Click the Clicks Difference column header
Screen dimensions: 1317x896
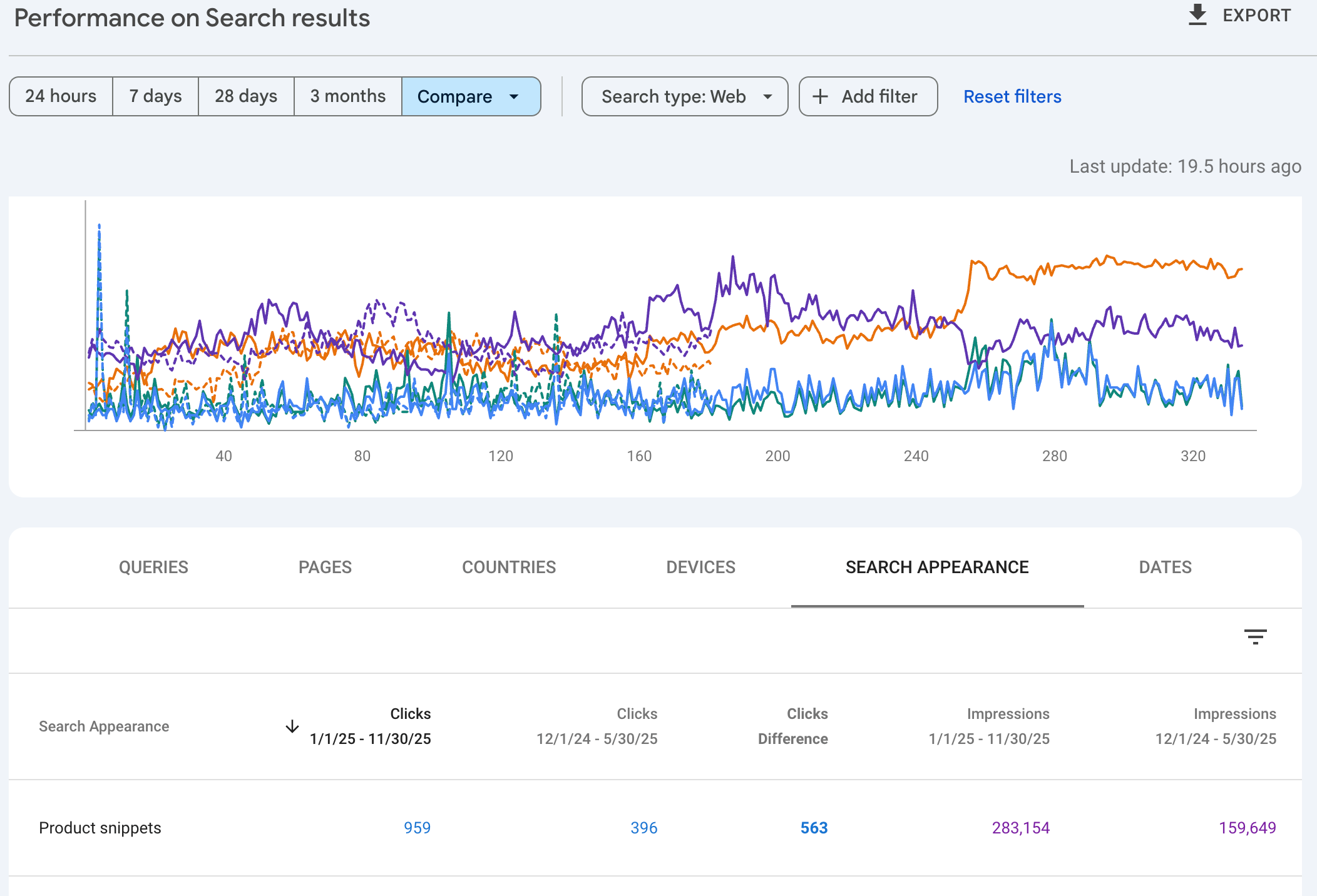tap(793, 726)
